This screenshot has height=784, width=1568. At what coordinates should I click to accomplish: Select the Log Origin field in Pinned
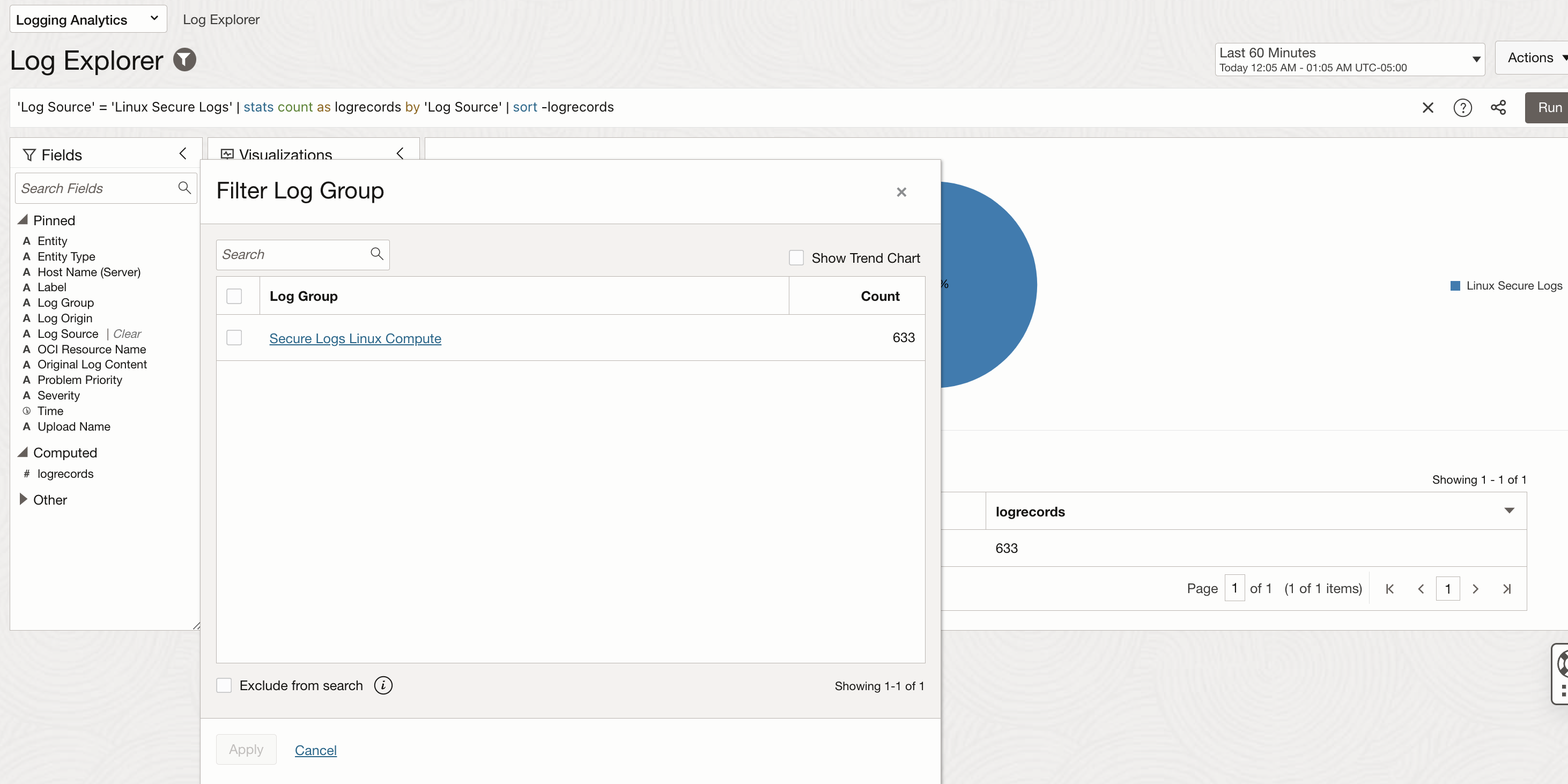coord(64,318)
